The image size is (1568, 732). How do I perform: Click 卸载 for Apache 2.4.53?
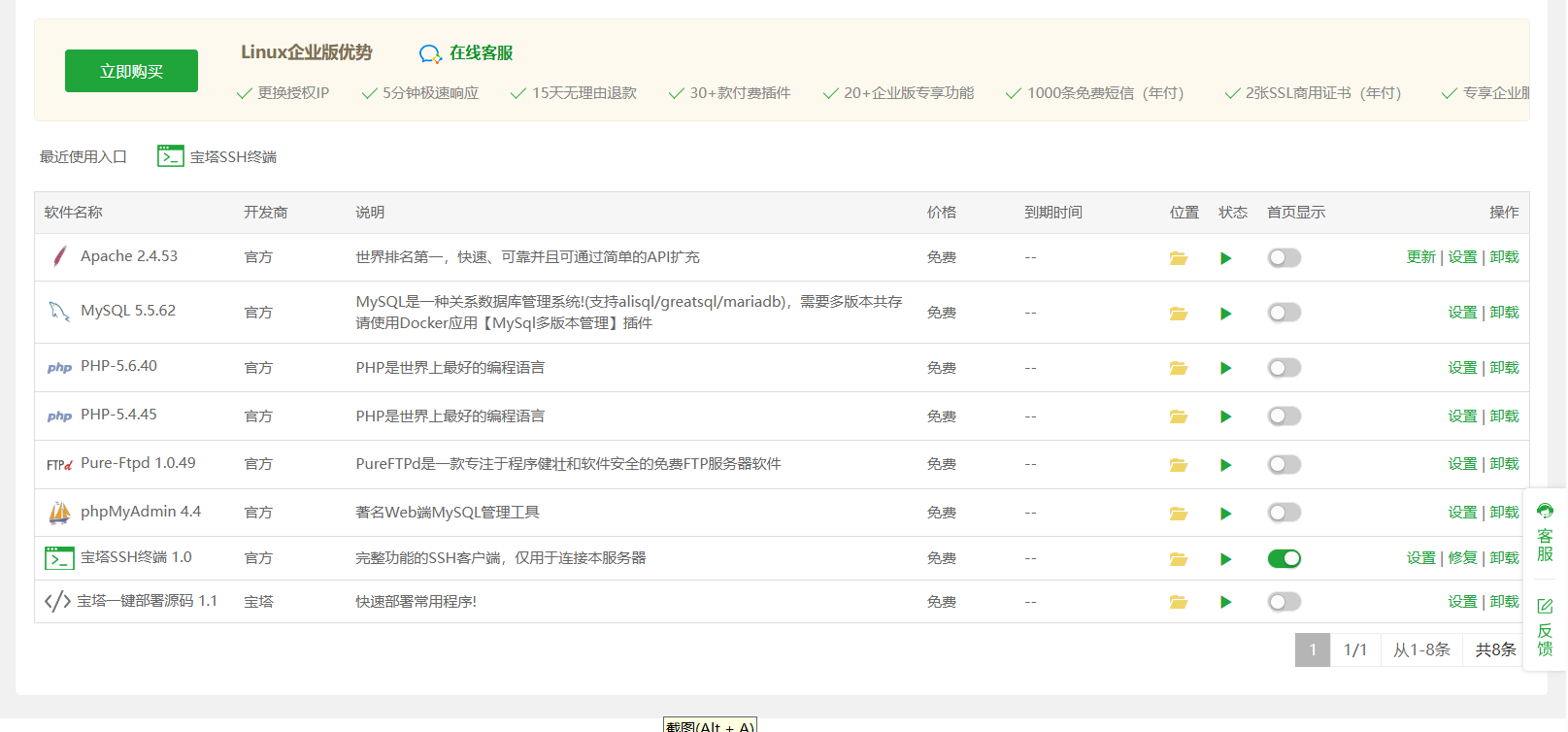[1504, 257]
